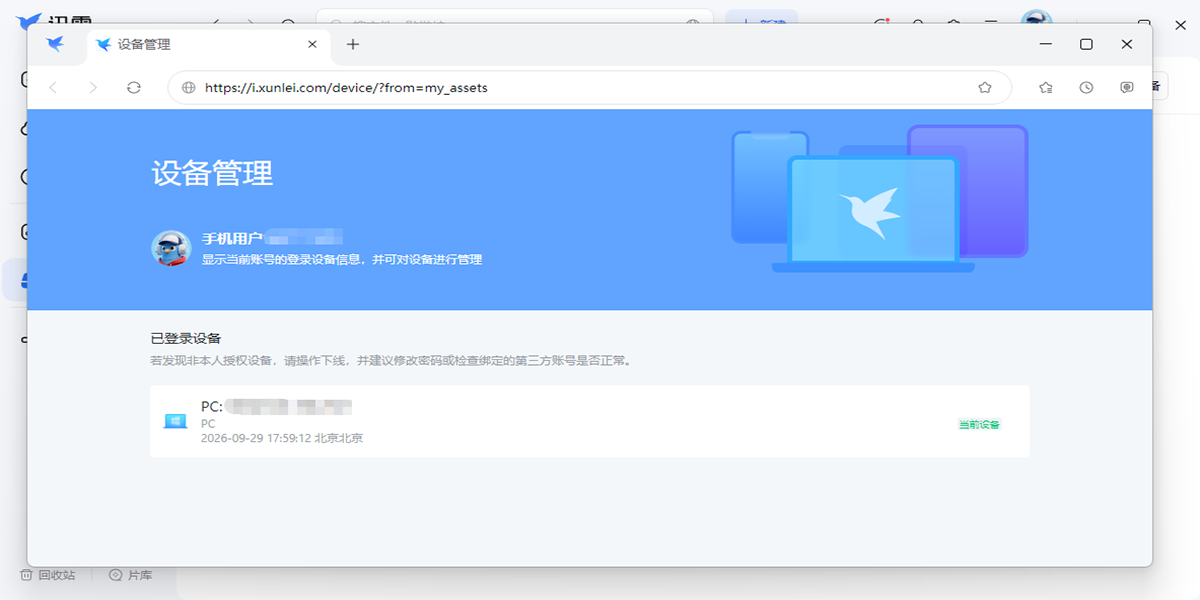Click the 设备管理 page heading
This screenshot has height=600, width=1200.
(212, 172)
